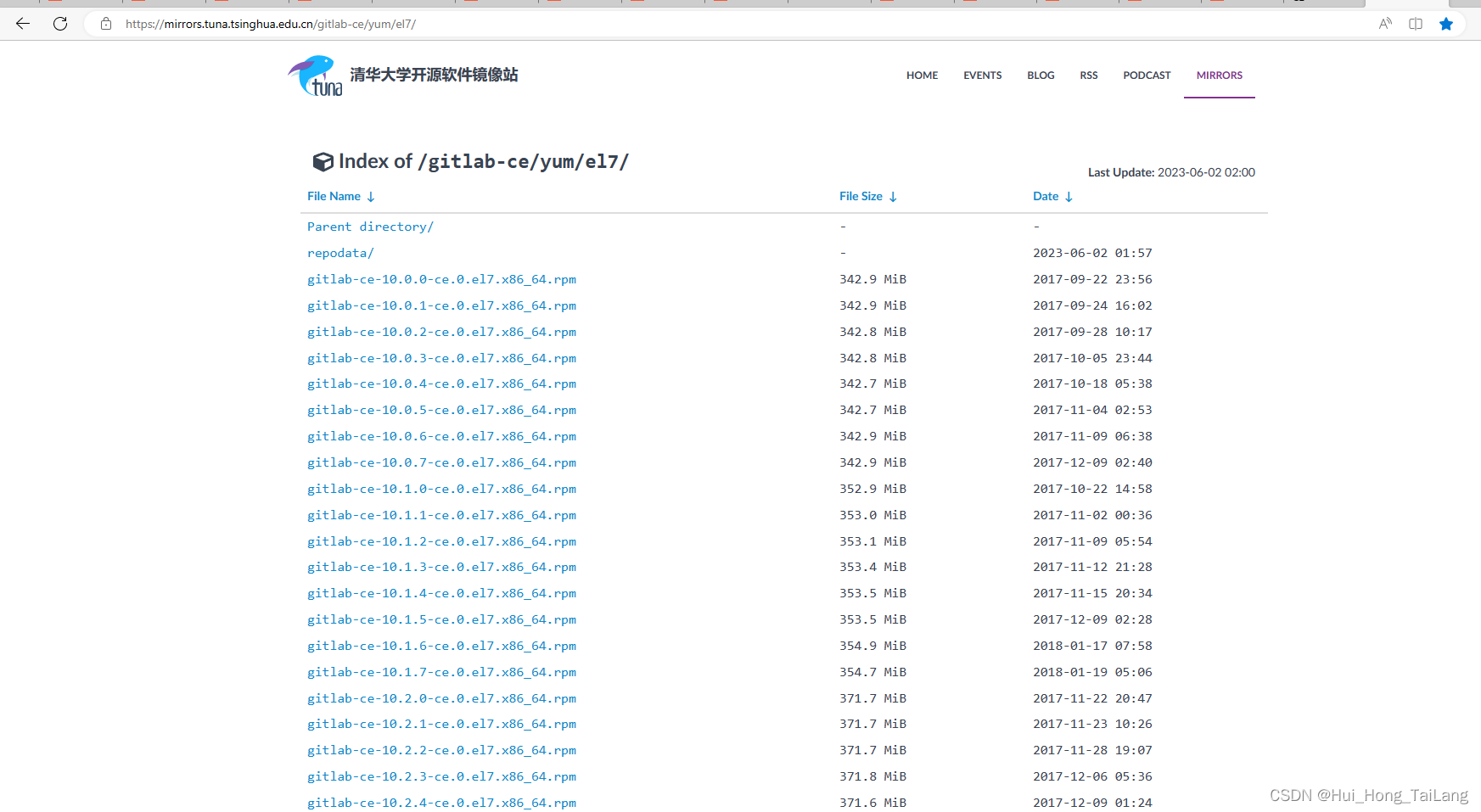Reload the page with the refresh icon
Viewport: 1481px width, 812px height.
(x=60, y=24)
